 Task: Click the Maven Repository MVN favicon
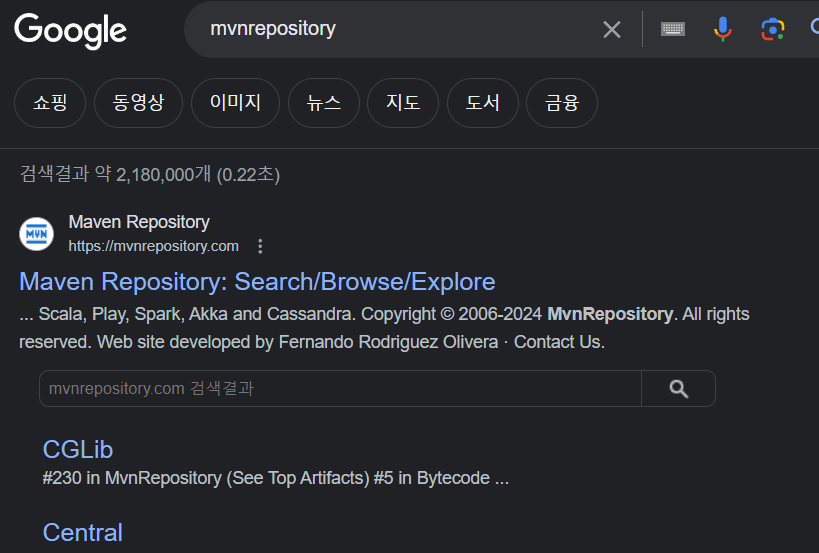(37, 234)
